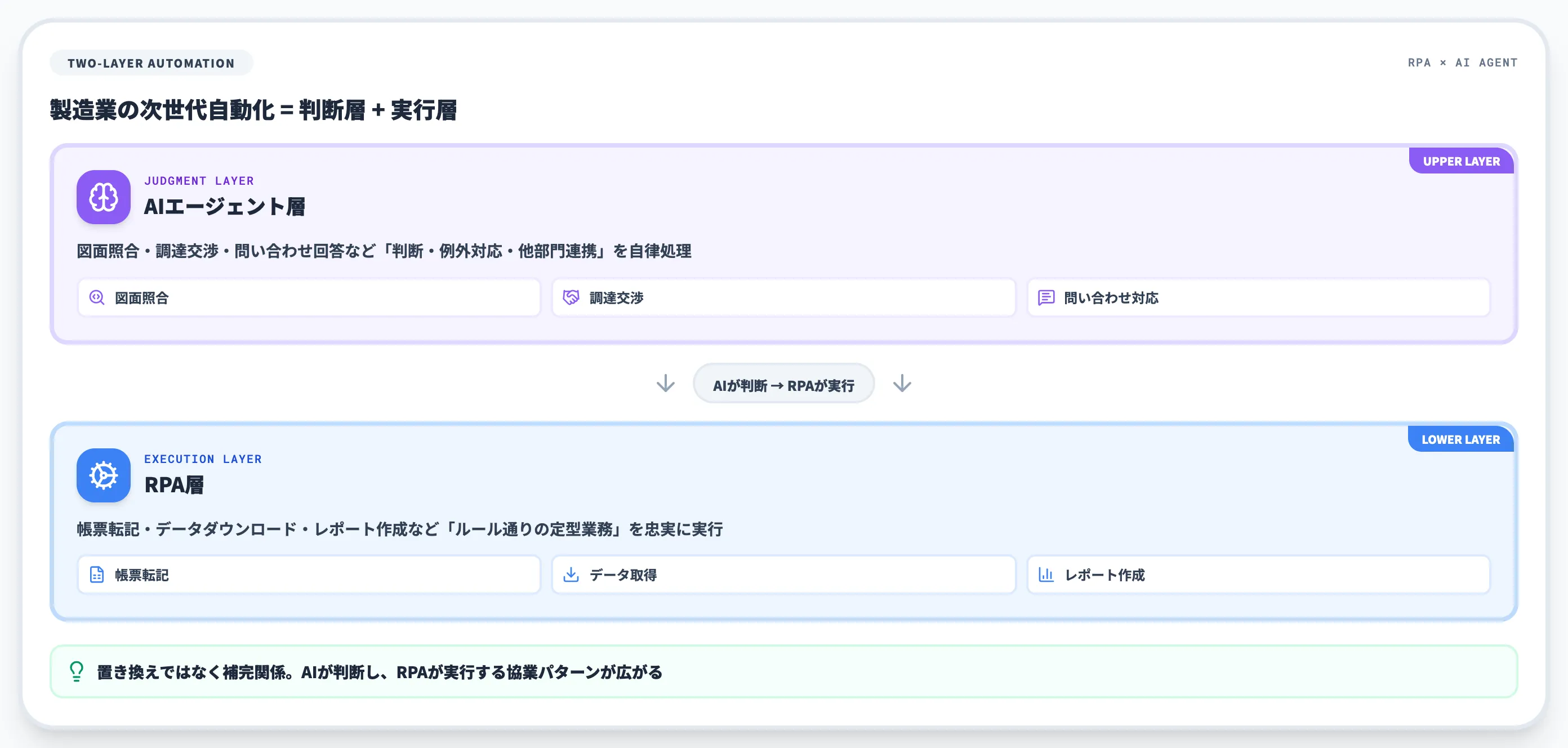Click the TWO-LAYER AUTOMATION badge

tap(151, 62)
